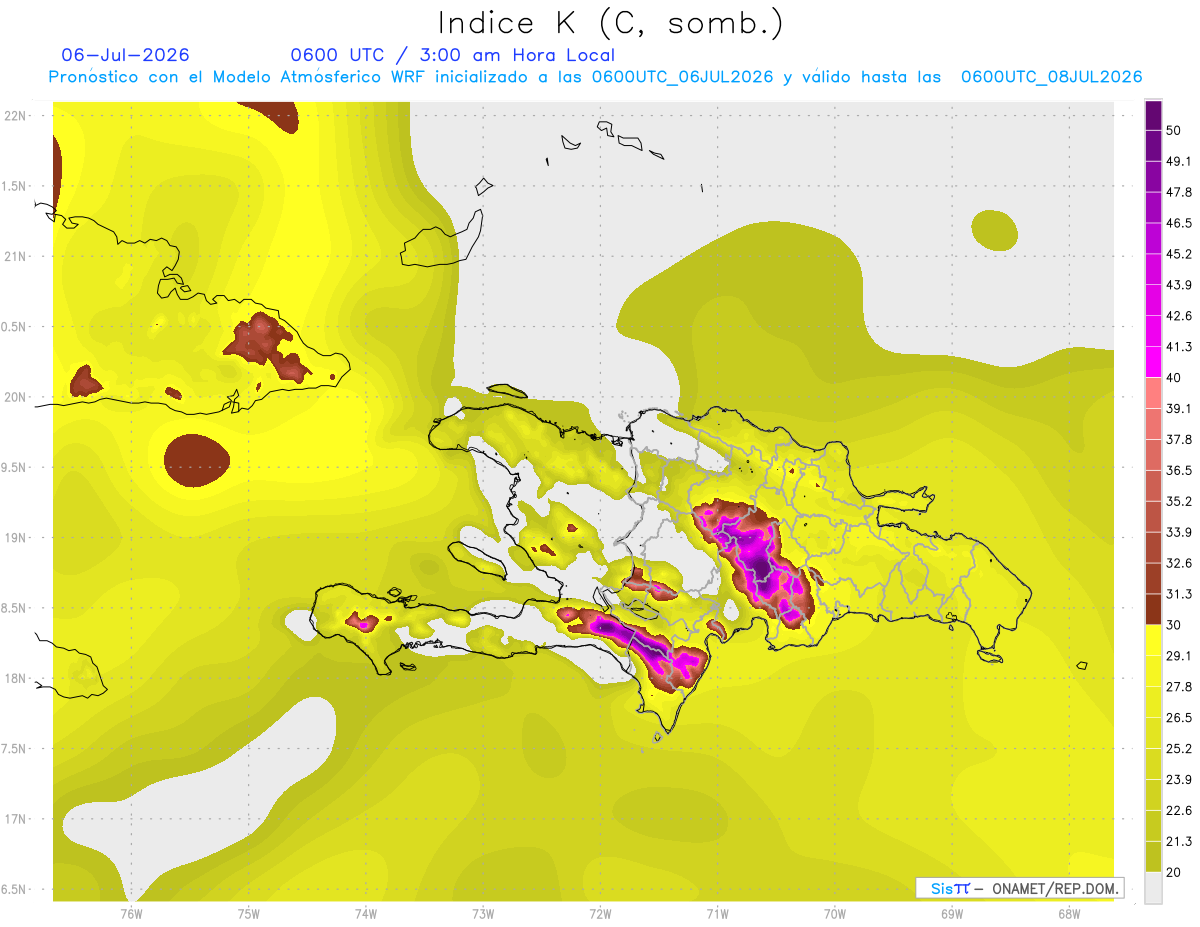The width and height of the screenshot is (1200, 927).
Task: Click the colorbar label "21.3"
Action: [x=1179, y=841]
